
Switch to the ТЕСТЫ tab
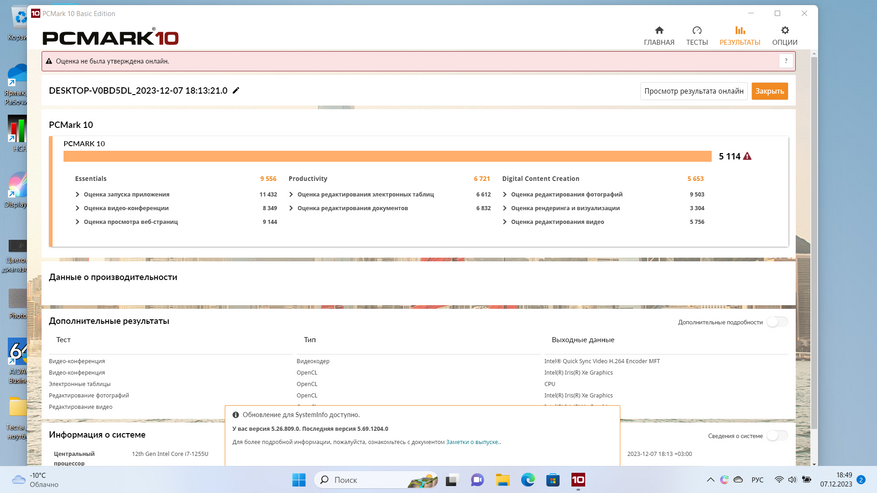(x=697, y=36)
